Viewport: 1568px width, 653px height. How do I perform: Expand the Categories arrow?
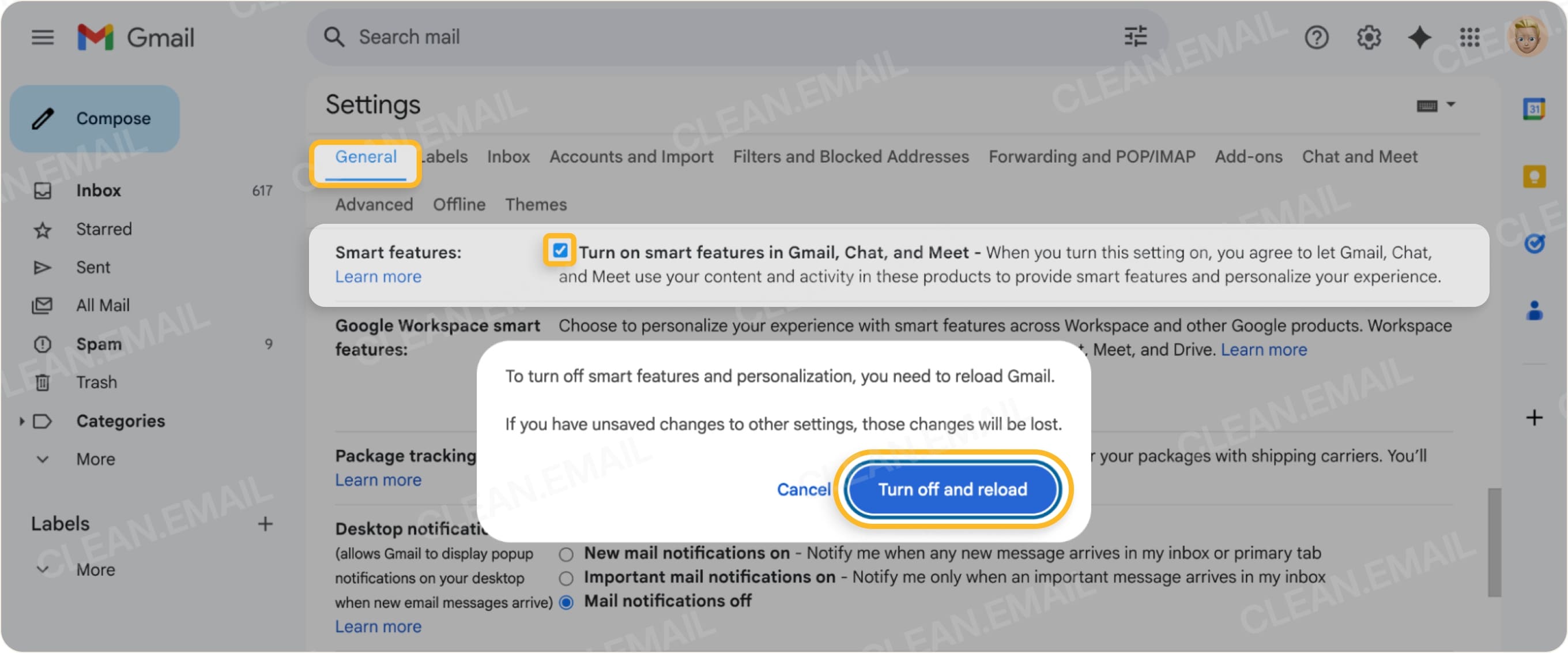coord(21,421)
